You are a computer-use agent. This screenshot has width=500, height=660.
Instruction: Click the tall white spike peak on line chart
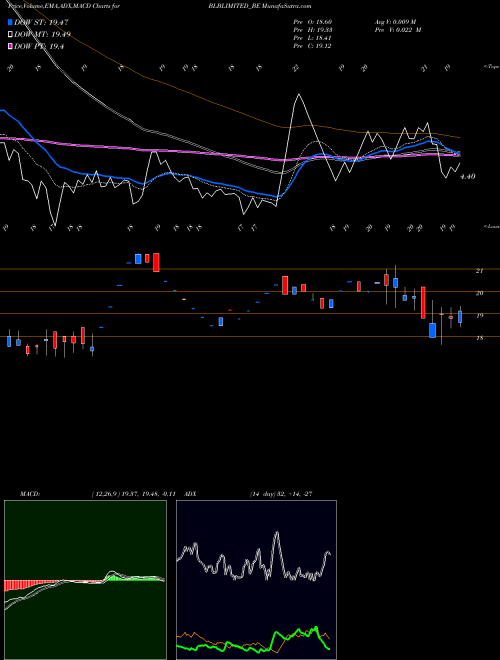299,95
